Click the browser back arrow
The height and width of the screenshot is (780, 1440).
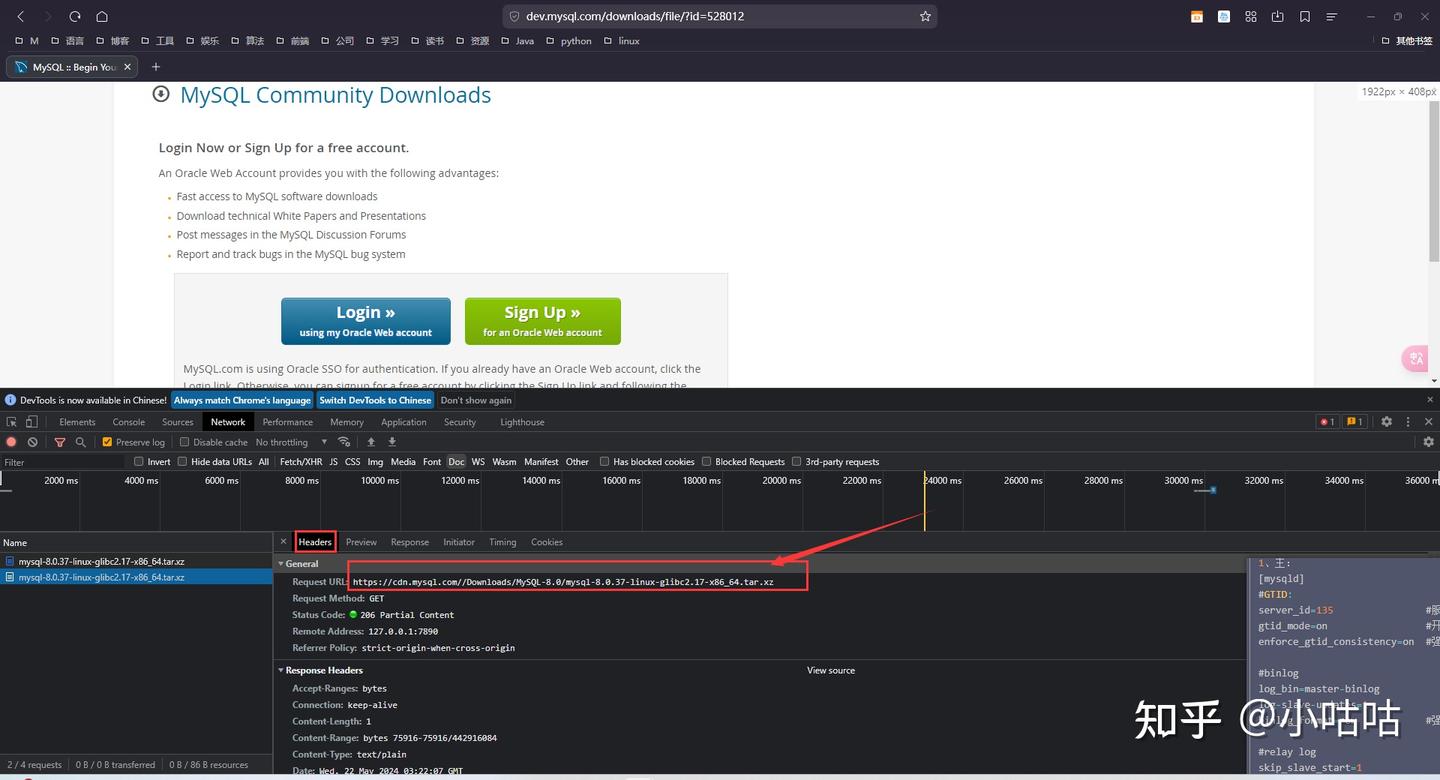click(x=20, y=16)
